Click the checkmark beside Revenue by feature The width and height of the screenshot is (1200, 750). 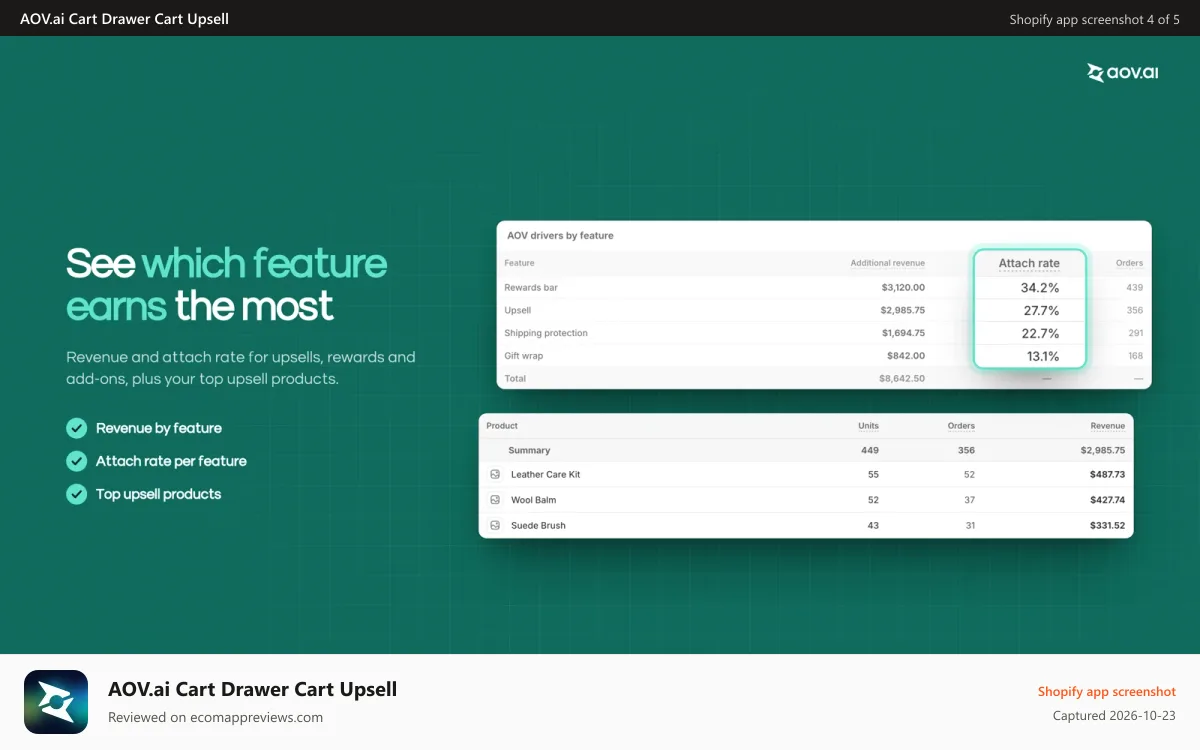pos(77,428)
